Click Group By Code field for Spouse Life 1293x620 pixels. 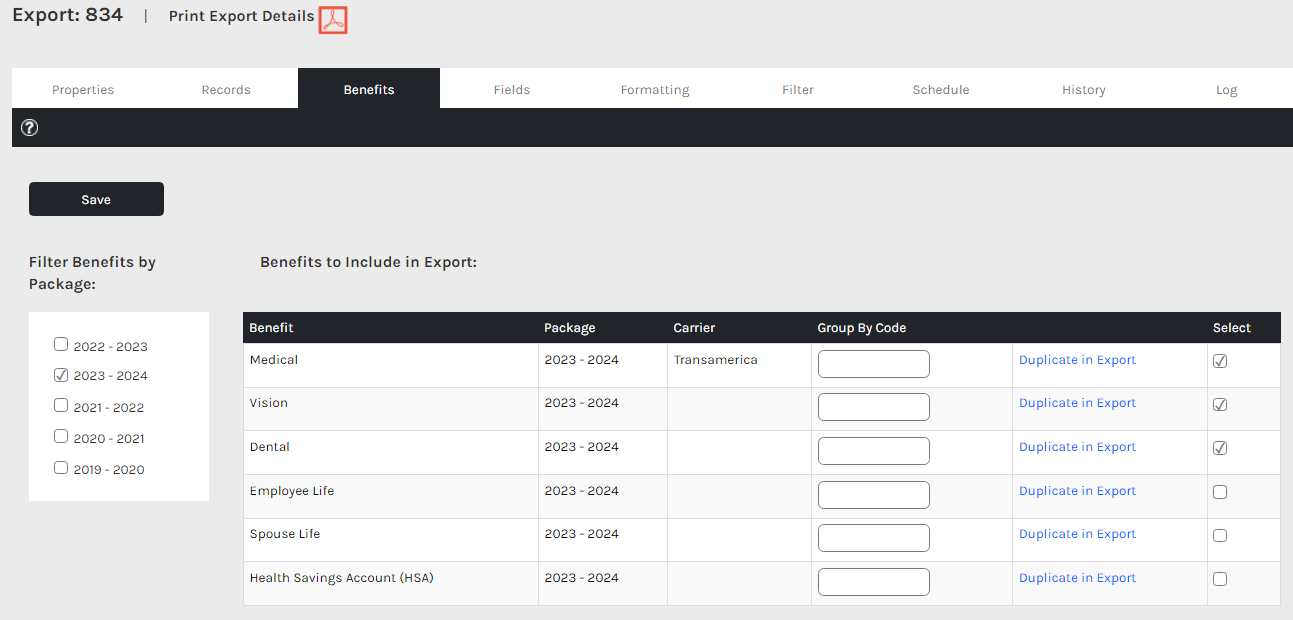[x=874, y=538]
